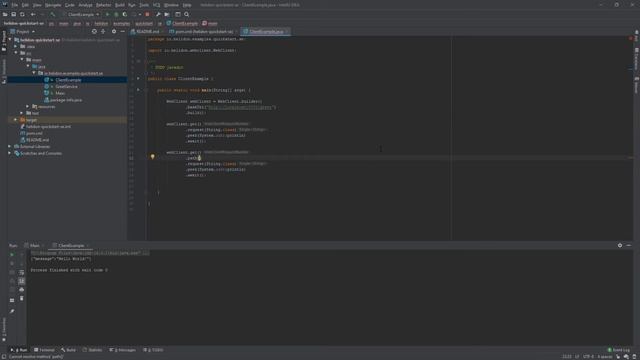Open the TODO tool window button
This screenshot has width=640, height=360.
point(153,350)
